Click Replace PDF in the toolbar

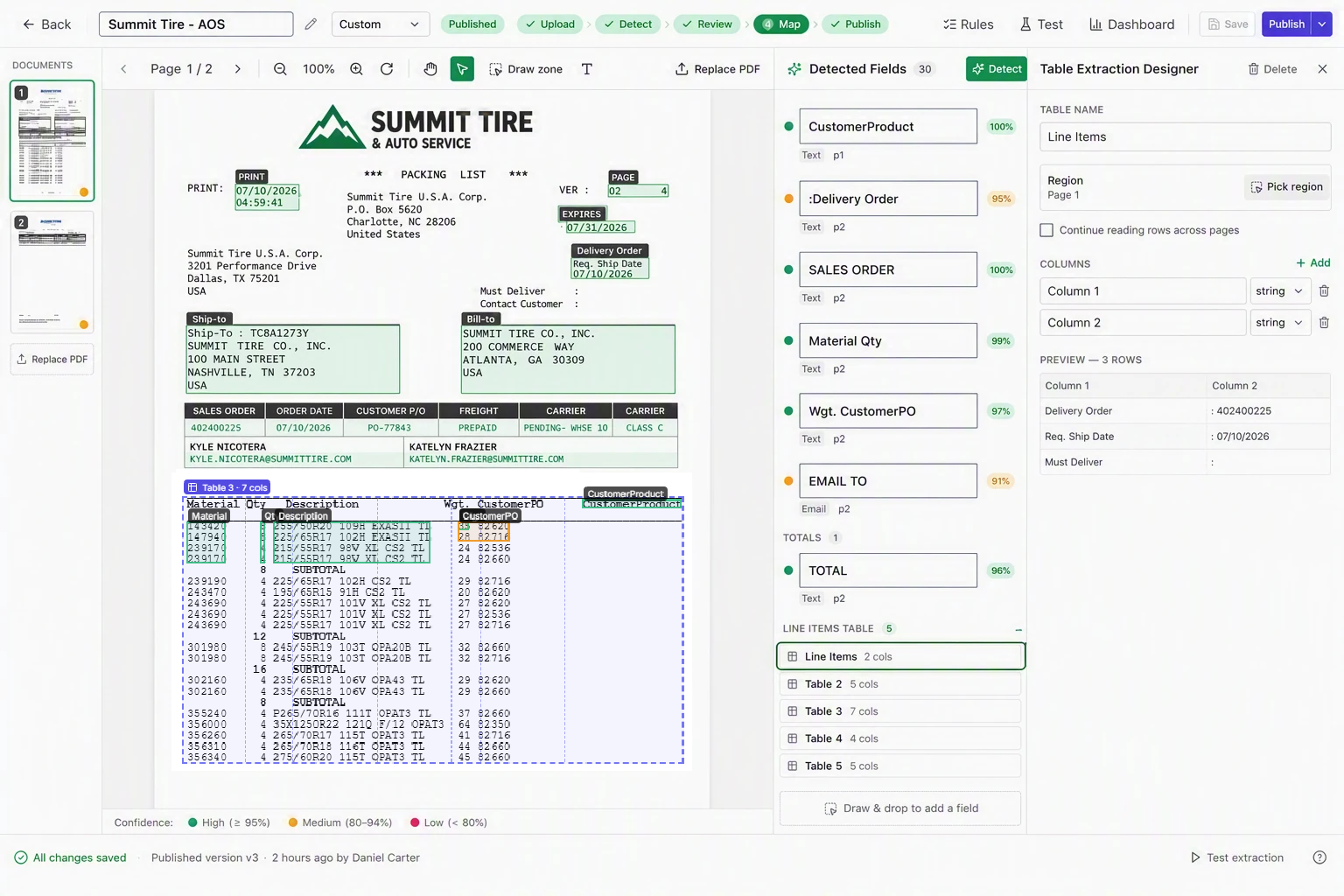click(x=717, y=69)
